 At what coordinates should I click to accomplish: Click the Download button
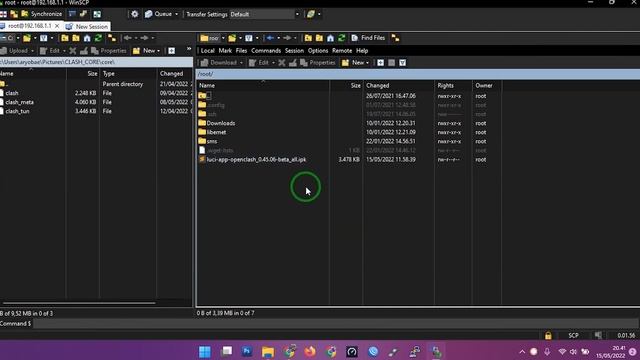tap(219, 62)
